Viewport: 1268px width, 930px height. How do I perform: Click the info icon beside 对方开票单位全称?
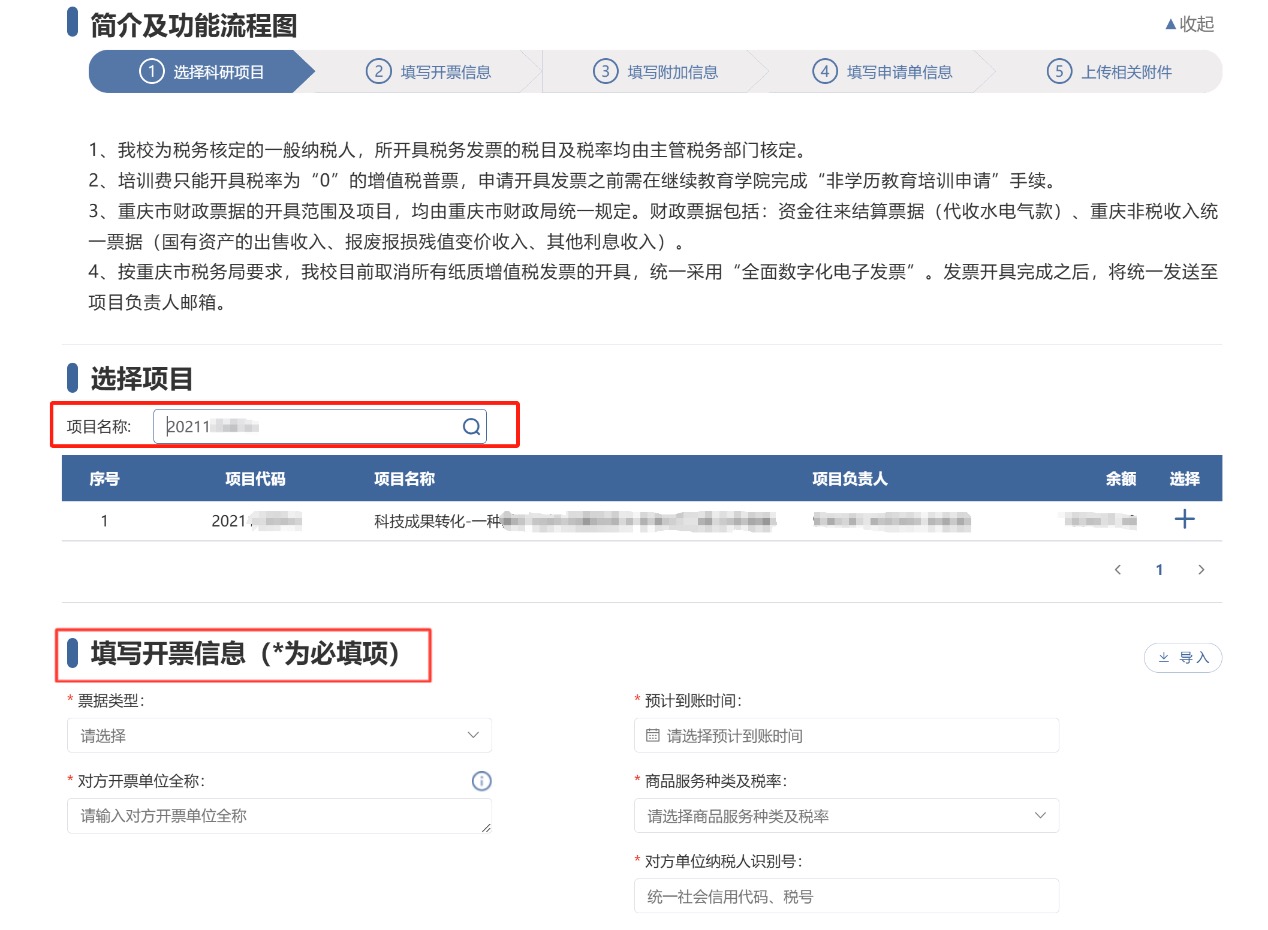tap(481, 781)
